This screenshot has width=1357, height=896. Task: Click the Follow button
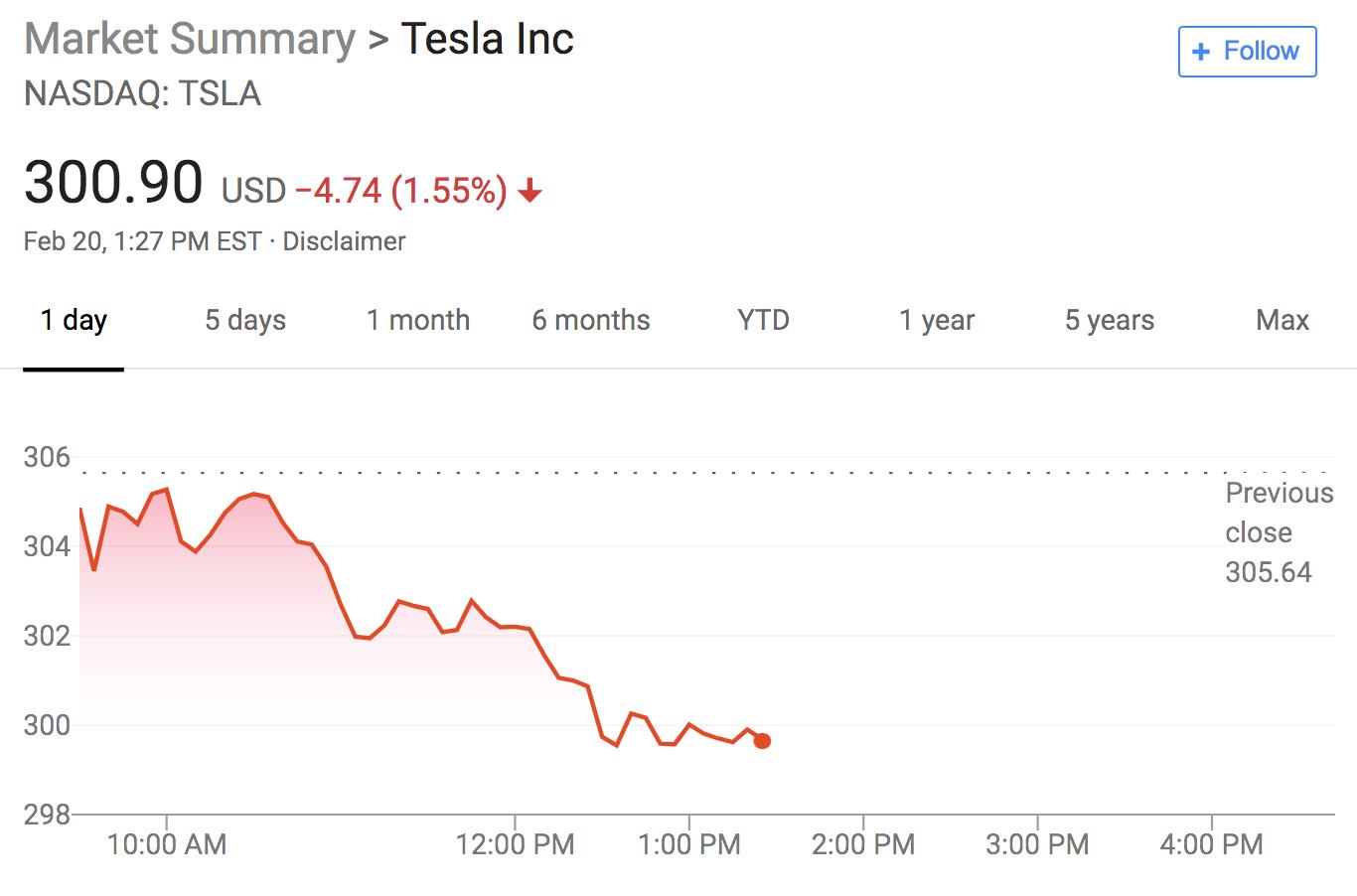point(1247,52)
